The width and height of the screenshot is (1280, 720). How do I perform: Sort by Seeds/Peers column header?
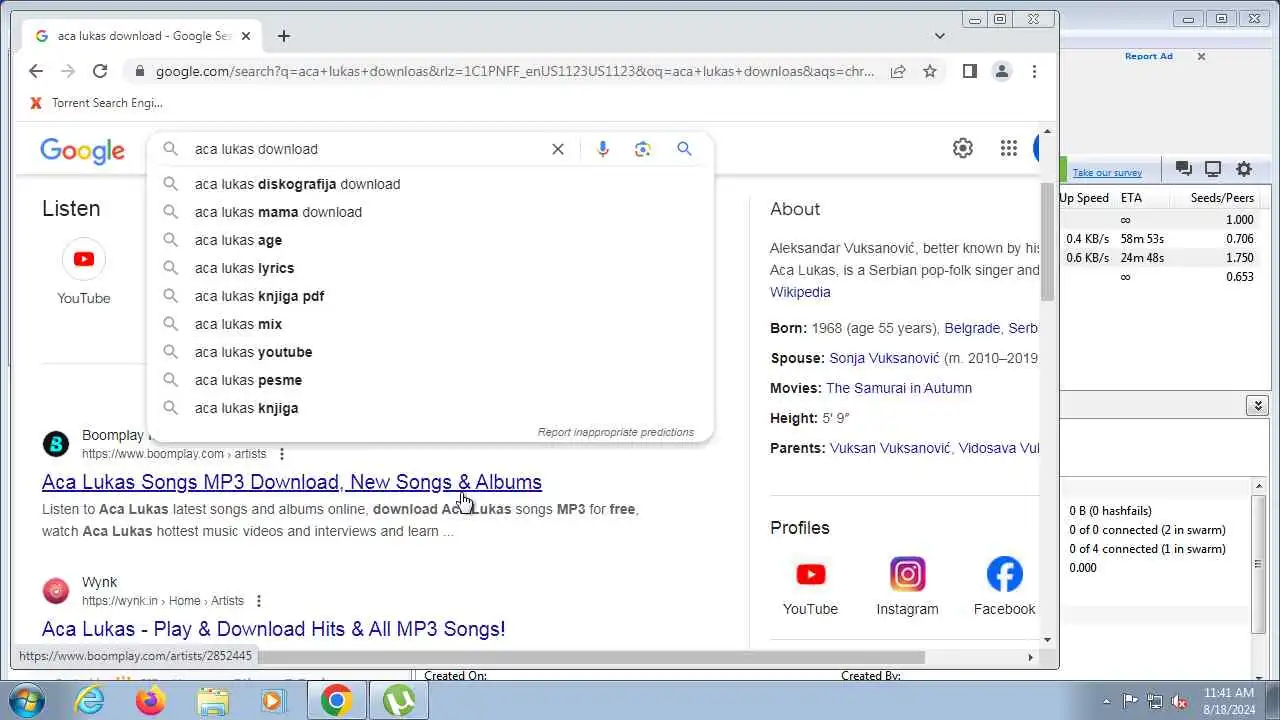[x=1222, y=198]
